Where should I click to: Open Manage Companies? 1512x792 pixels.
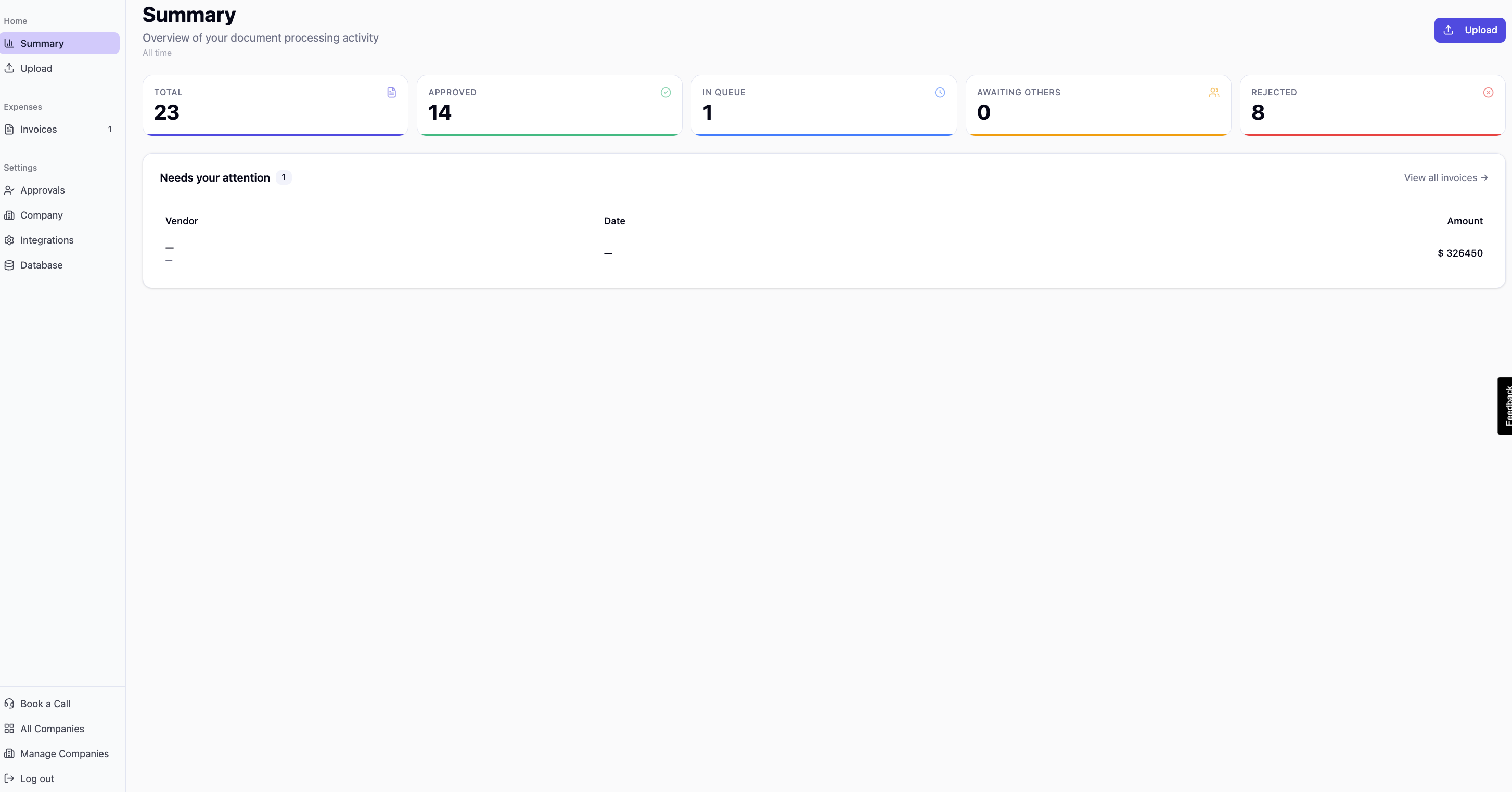pyautogui.click(x=60, y=753)
